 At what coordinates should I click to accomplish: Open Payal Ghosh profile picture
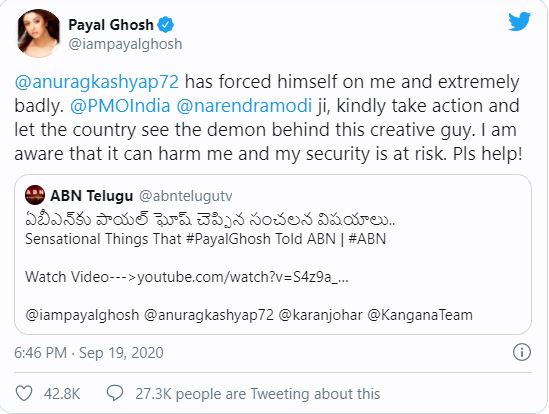(38, 33)
